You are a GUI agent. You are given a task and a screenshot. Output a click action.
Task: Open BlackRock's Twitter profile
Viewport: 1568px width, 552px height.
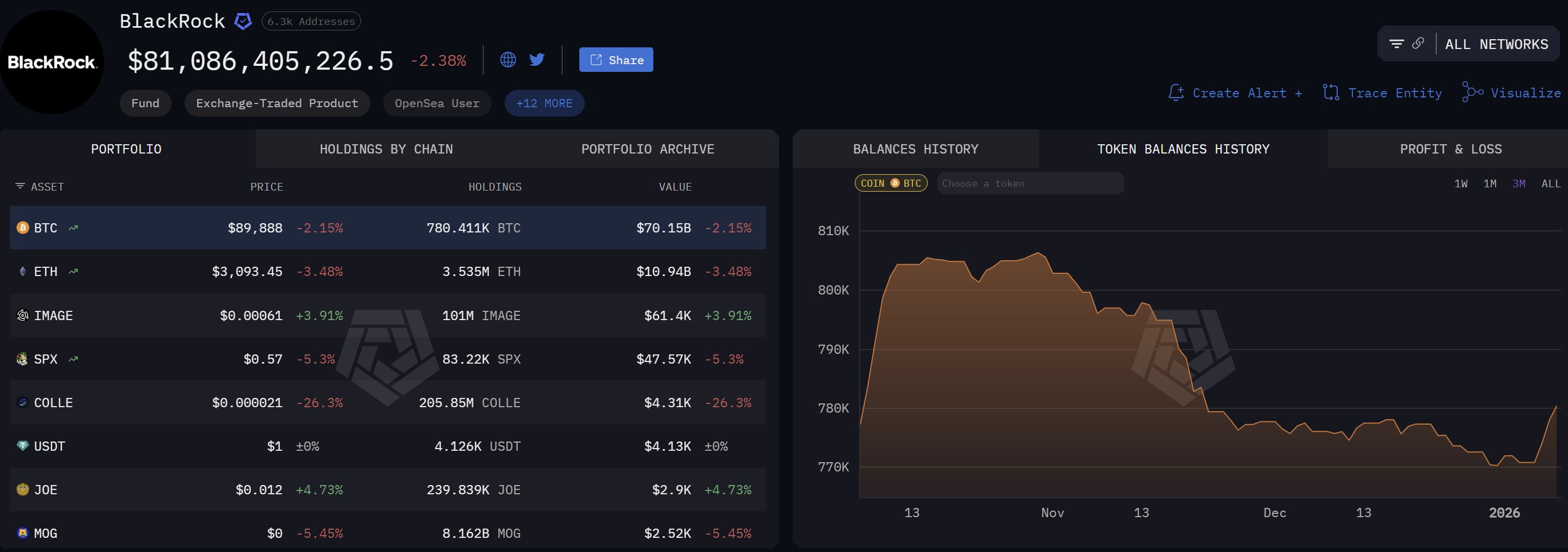coord(536,59)
